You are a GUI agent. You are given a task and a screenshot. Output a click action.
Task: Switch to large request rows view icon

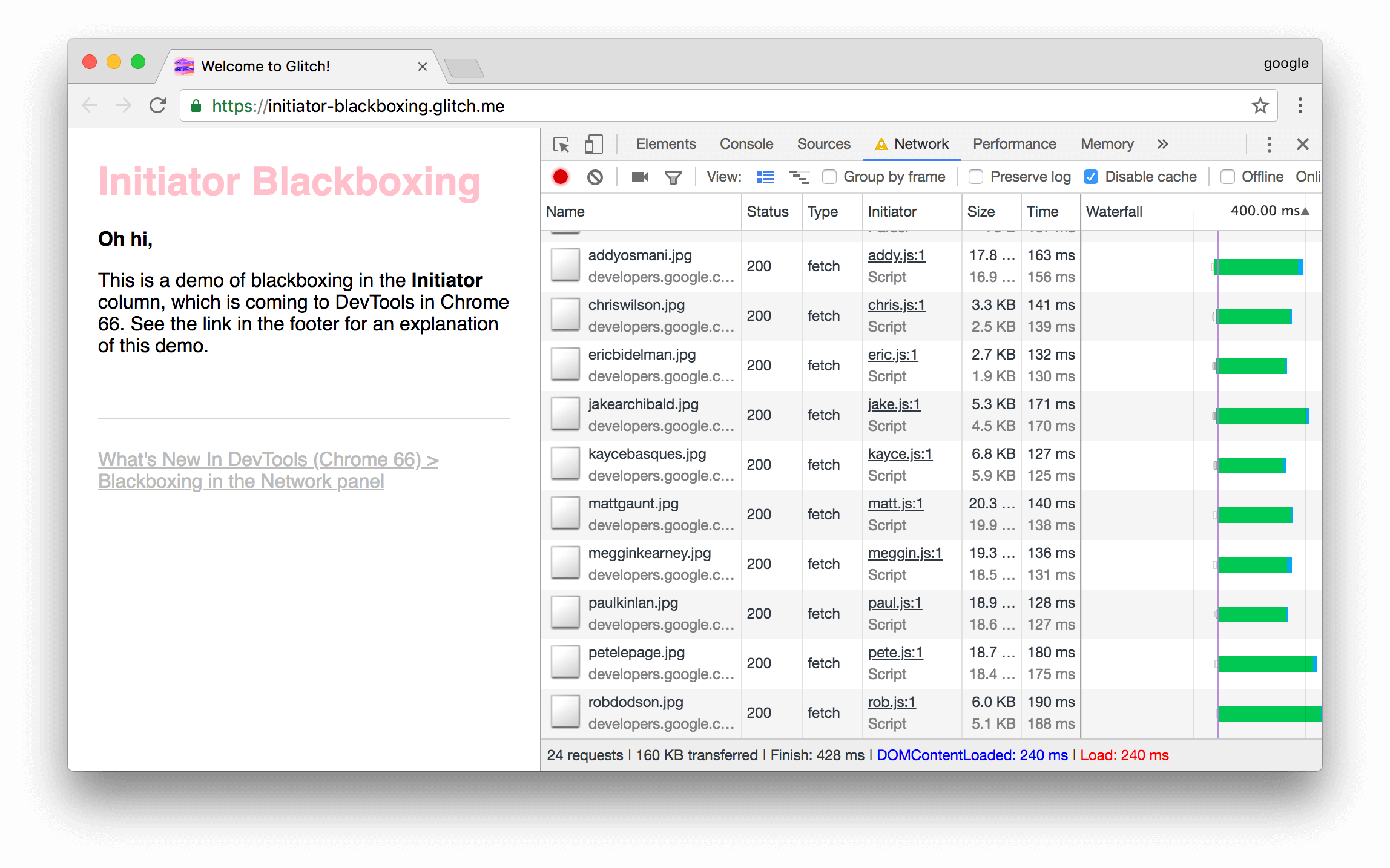(765, 177)
